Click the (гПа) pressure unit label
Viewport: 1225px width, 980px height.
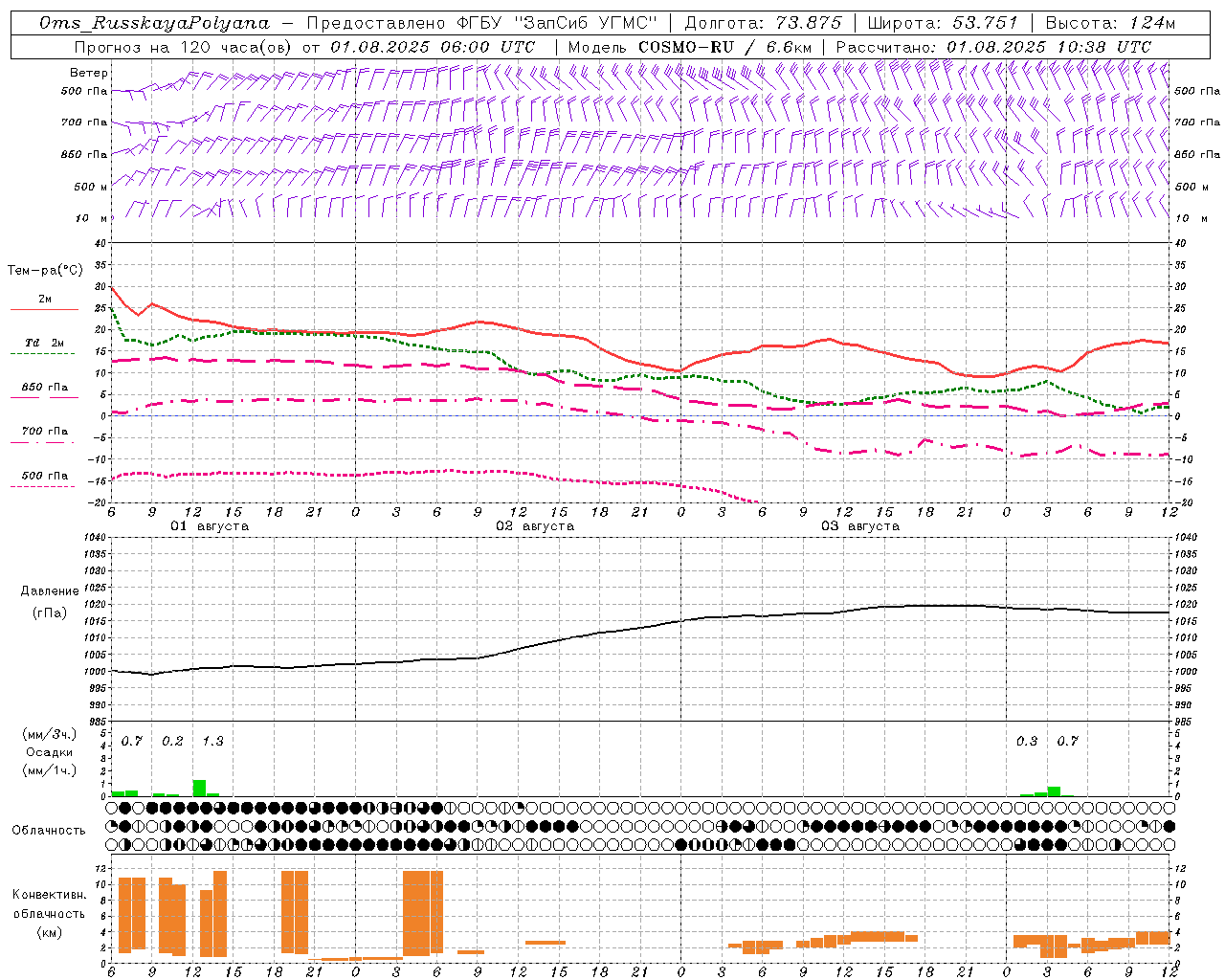pyautogui.click(x=49, y=612)
